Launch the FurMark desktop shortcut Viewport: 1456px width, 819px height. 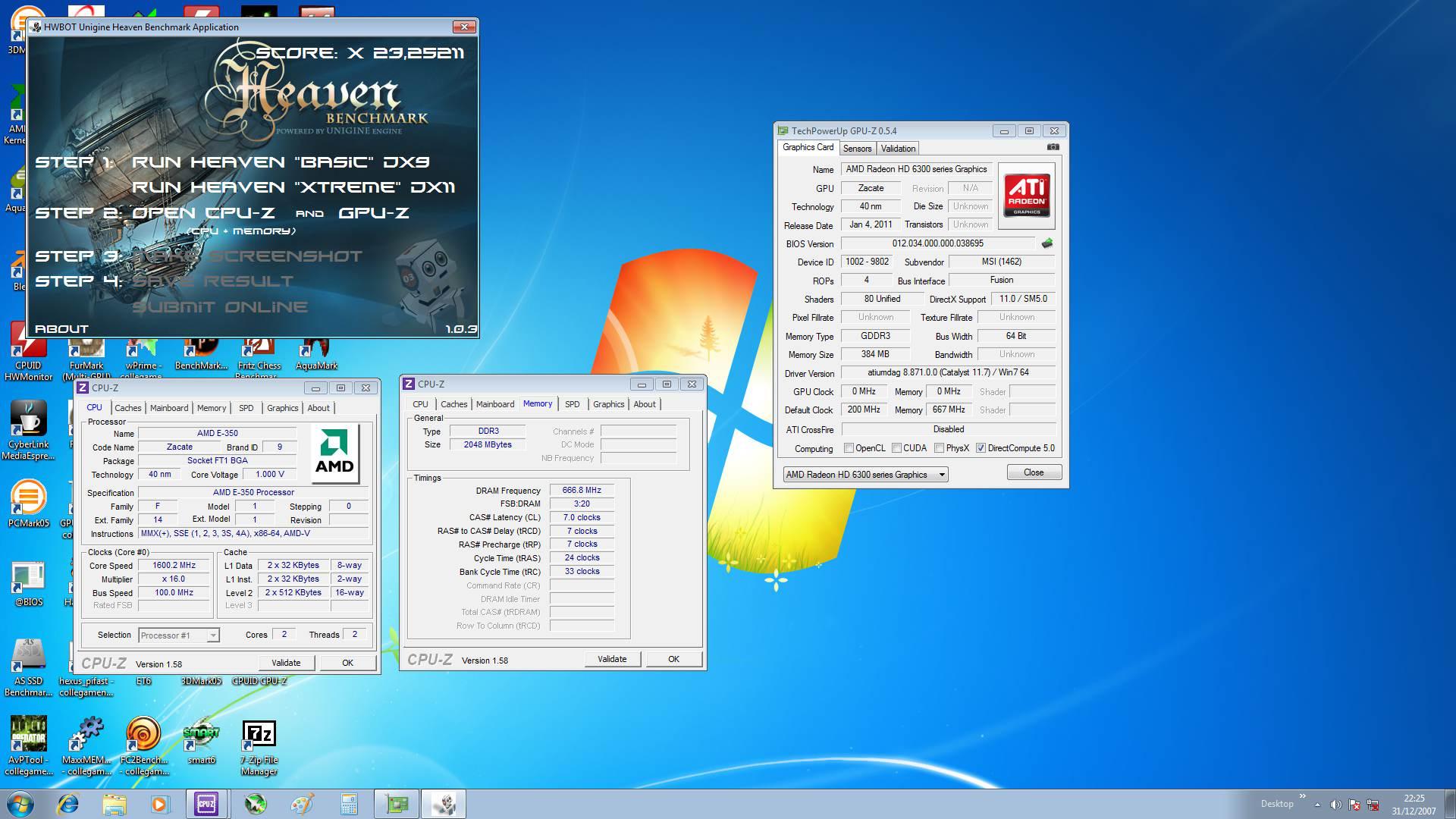point(86,359)
